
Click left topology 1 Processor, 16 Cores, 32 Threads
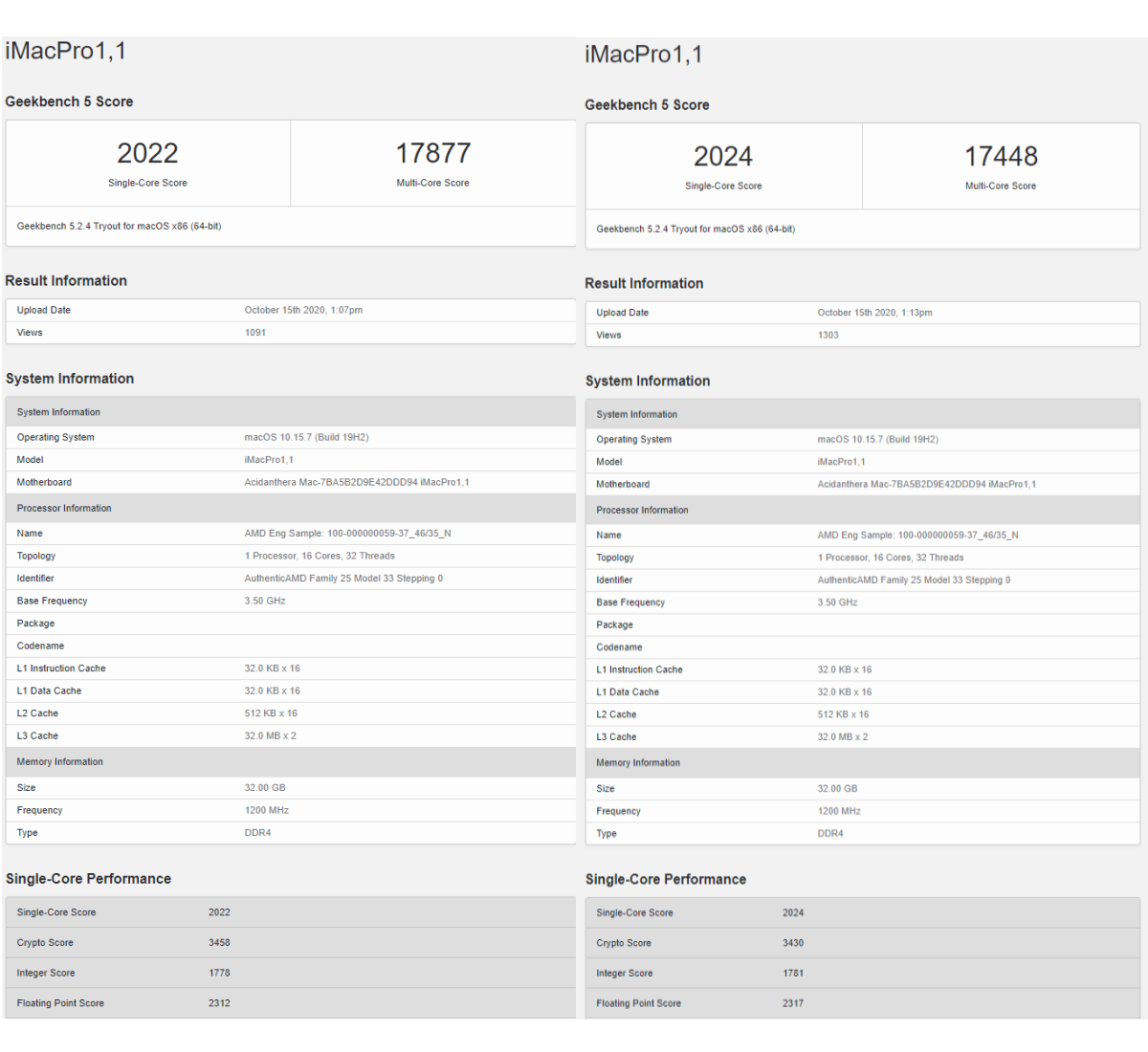320,556
